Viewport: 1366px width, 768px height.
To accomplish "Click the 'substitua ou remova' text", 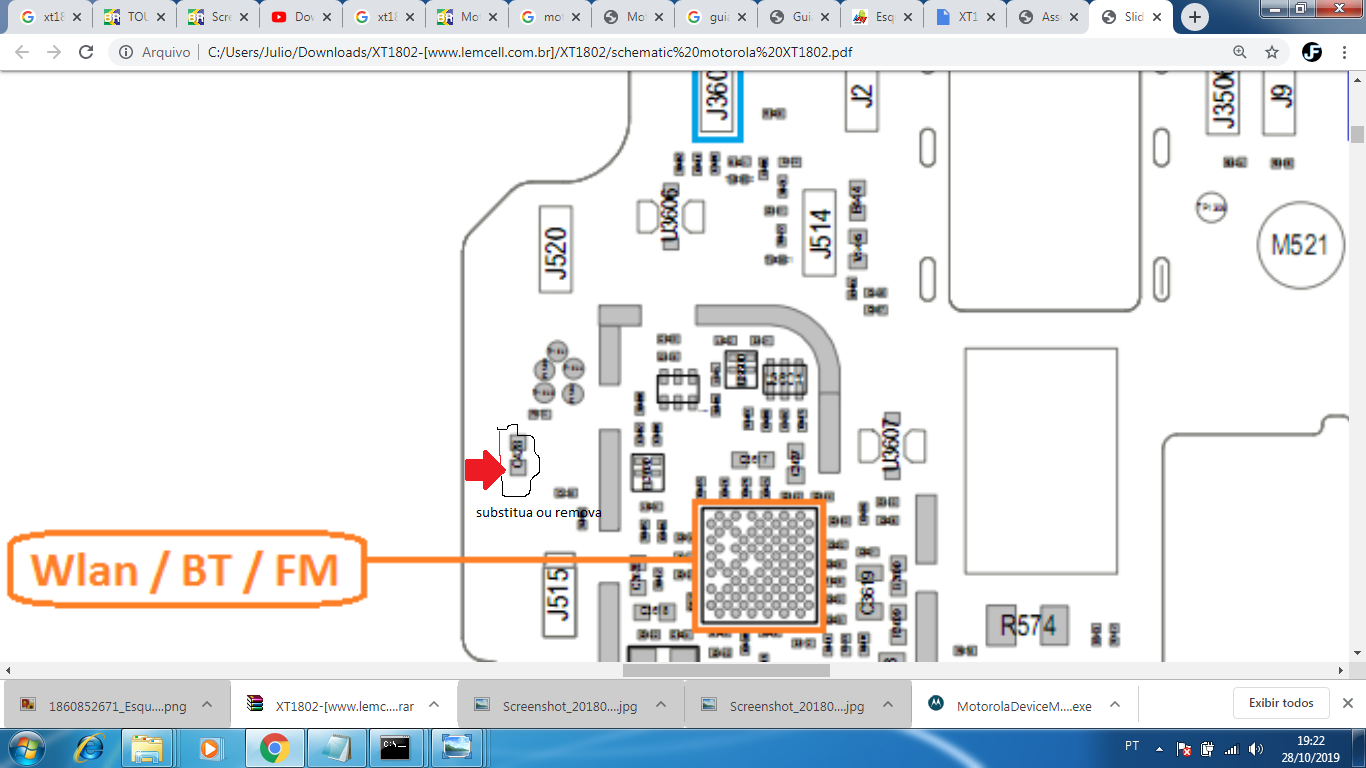I will 539,512.
